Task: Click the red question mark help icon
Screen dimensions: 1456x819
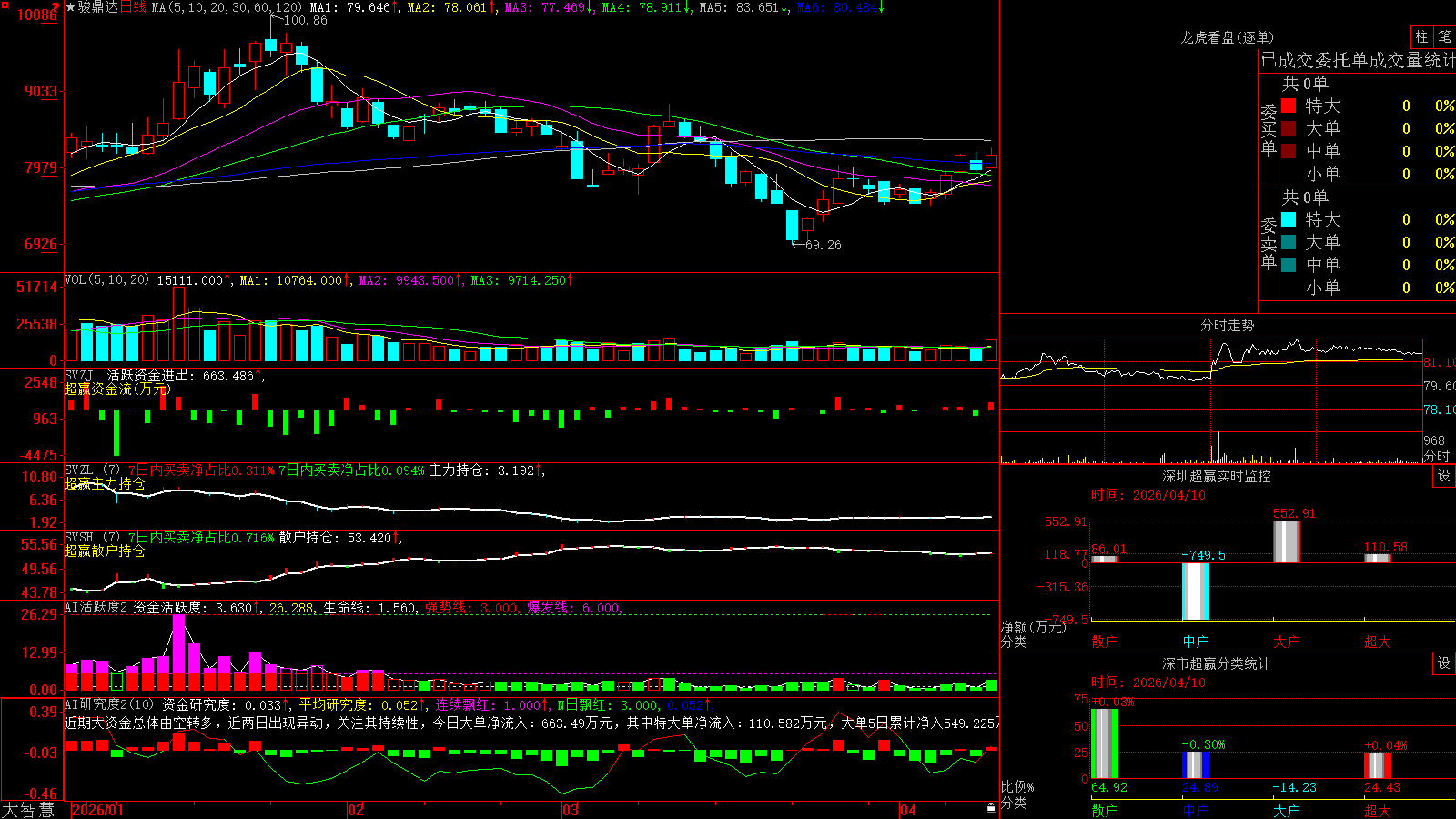Action: coord(56,8)
